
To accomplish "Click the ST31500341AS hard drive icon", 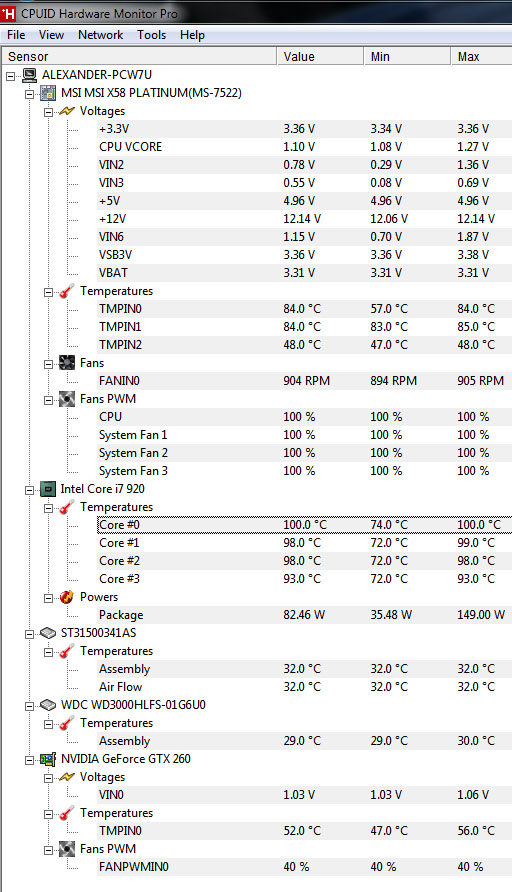I will point(48,633).
